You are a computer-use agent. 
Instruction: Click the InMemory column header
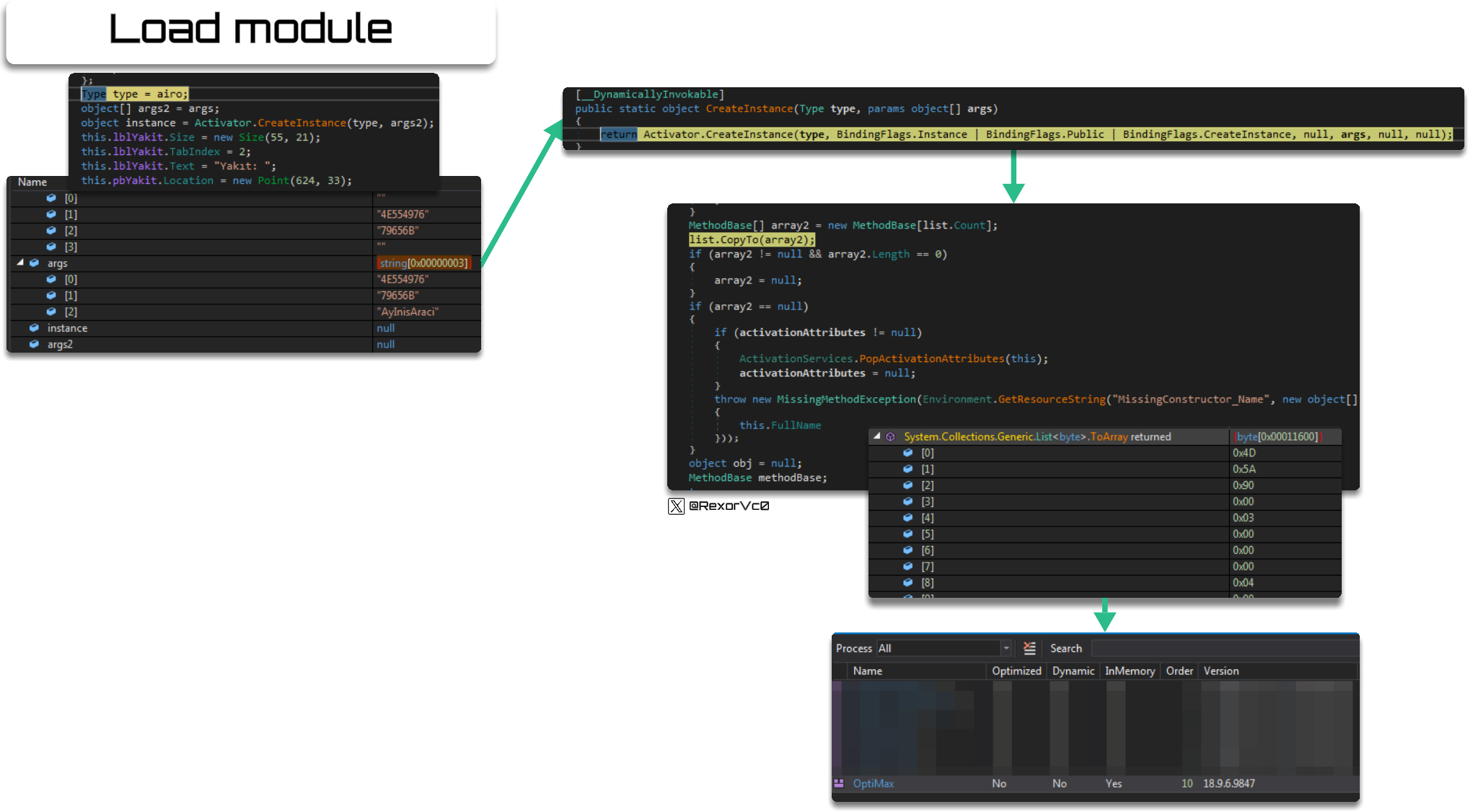[1130, 671]
